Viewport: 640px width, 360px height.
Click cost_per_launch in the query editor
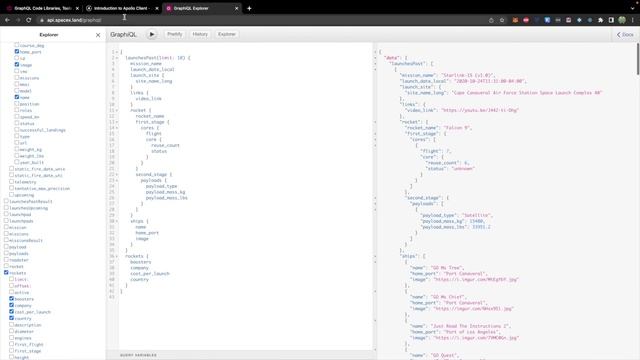[150, 273]
